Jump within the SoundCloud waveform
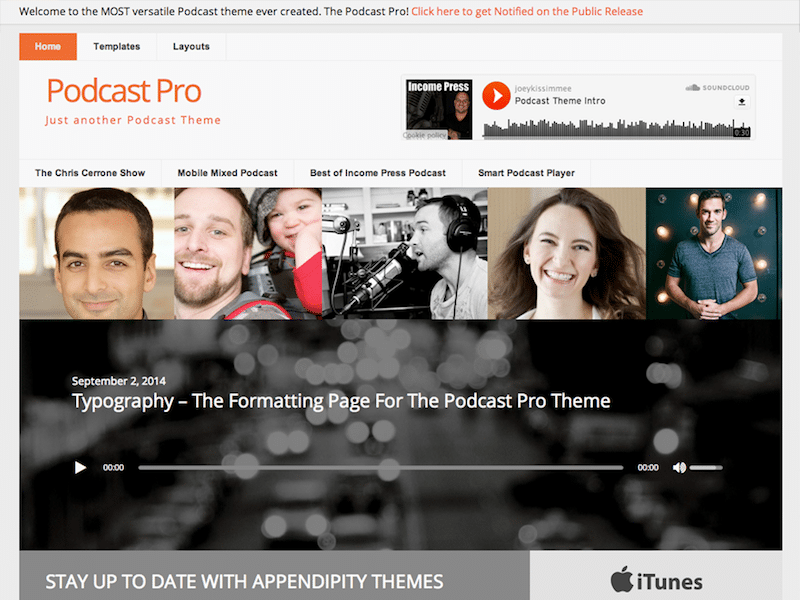800x600 pixels. point(616,129)
